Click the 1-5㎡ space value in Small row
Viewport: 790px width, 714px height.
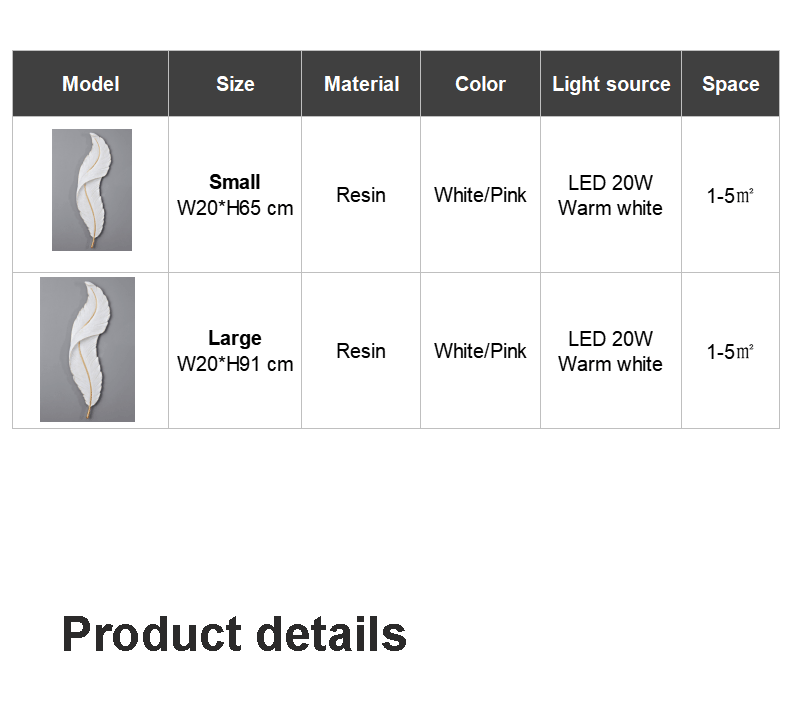(730, 196)
